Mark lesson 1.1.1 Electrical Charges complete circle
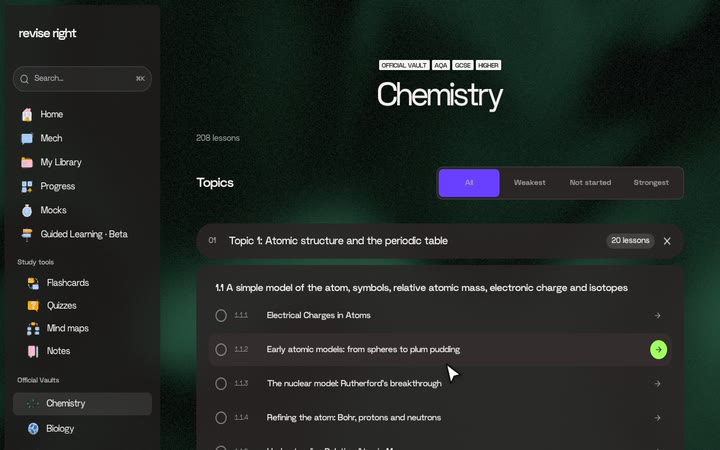The height and width of the screenshot is (450, 720). point(221,315)
